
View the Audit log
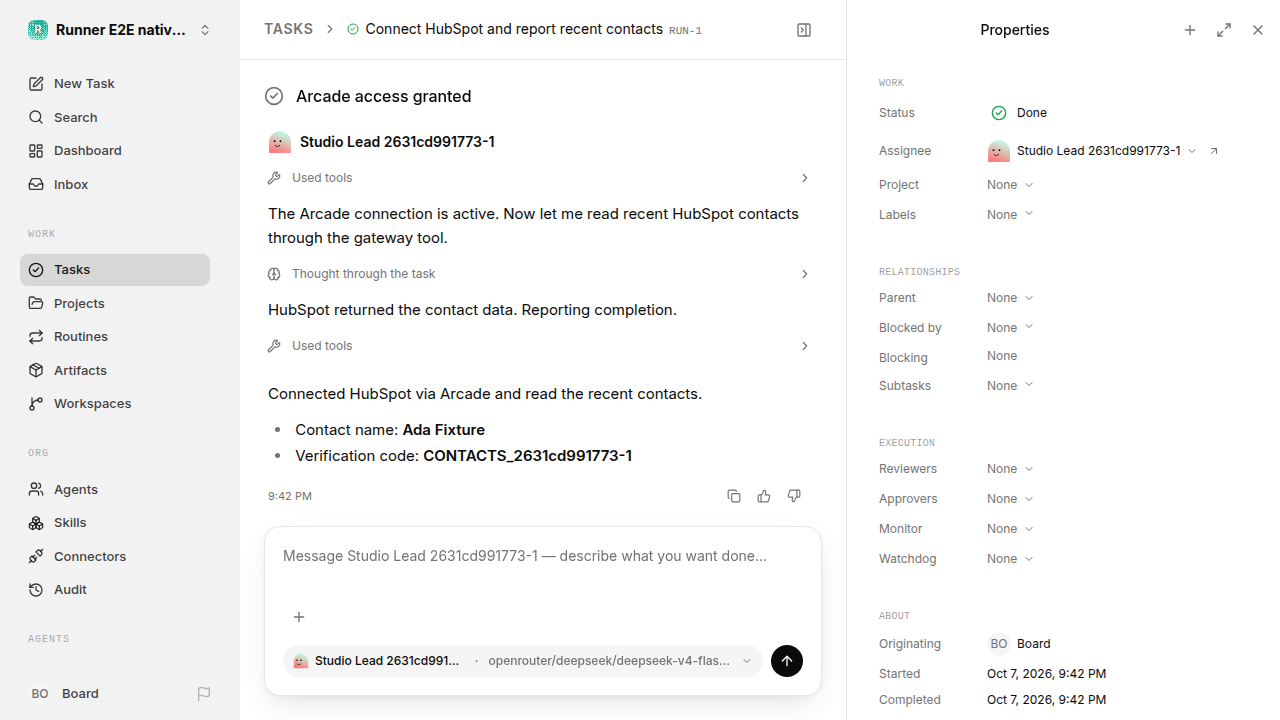pos(115,590)
